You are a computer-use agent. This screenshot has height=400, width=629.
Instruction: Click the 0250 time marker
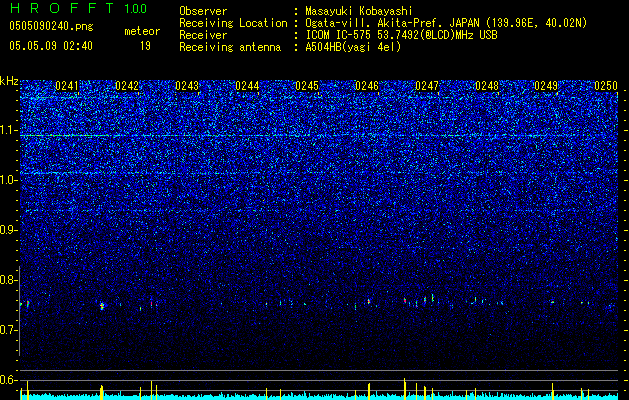(606, 86)
